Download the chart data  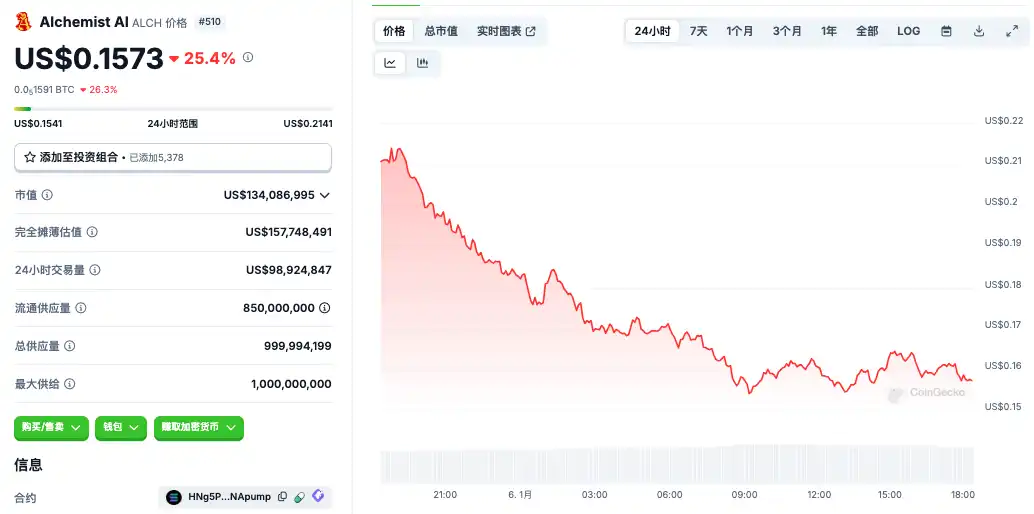pyautogui.click(x=979, y=31)
